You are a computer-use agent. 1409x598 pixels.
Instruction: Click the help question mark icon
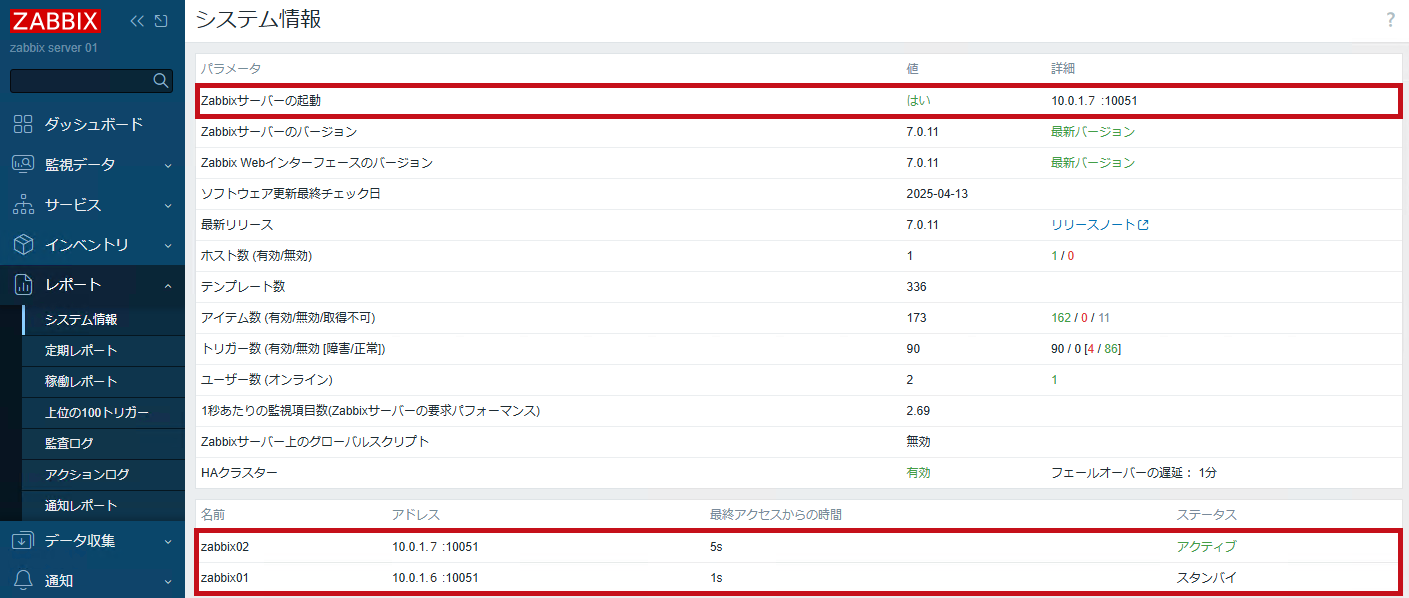coord(1390,20)
